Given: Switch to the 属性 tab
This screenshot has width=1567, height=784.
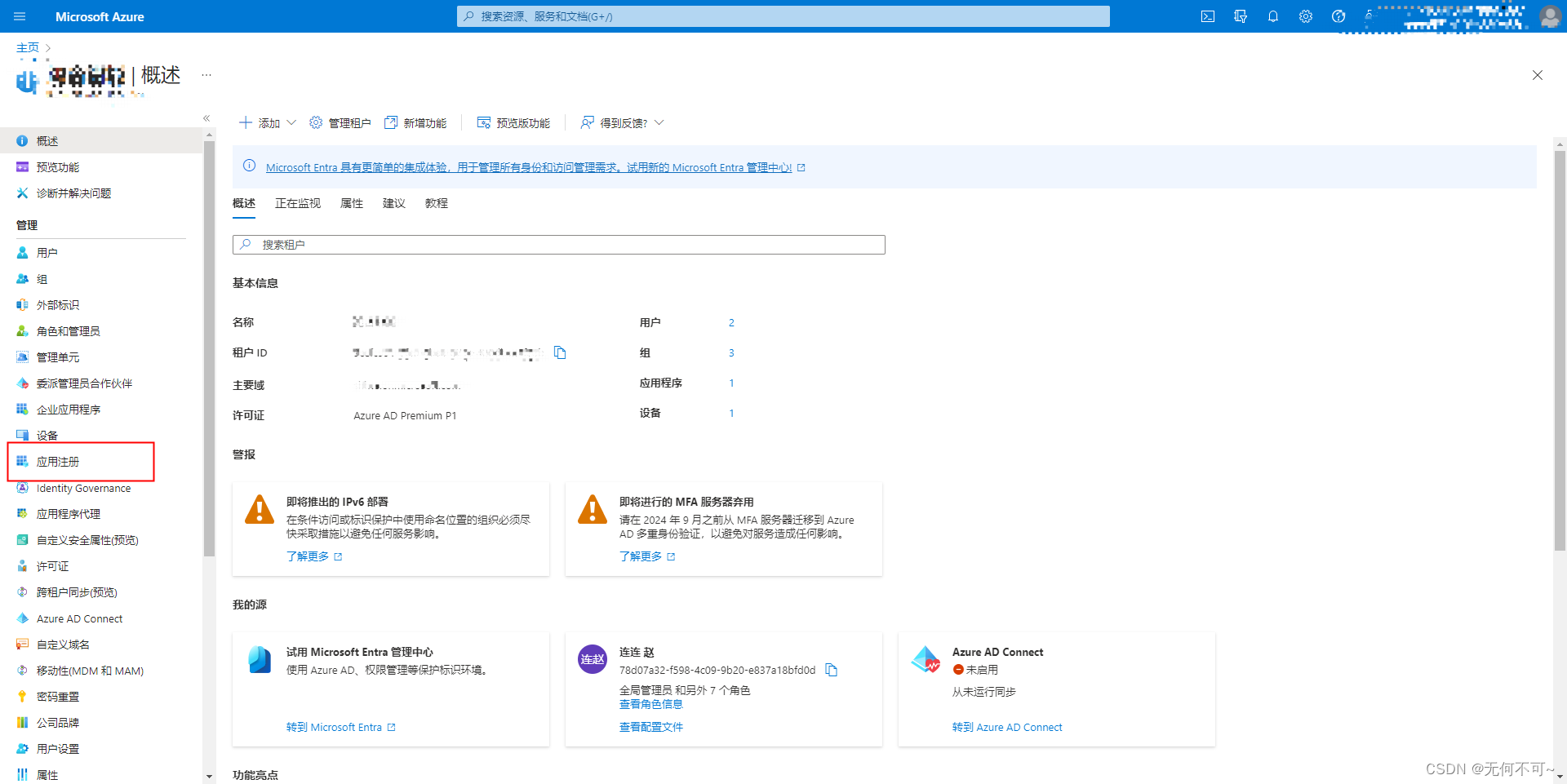Looking at the screenshot, I should [352, 203].
